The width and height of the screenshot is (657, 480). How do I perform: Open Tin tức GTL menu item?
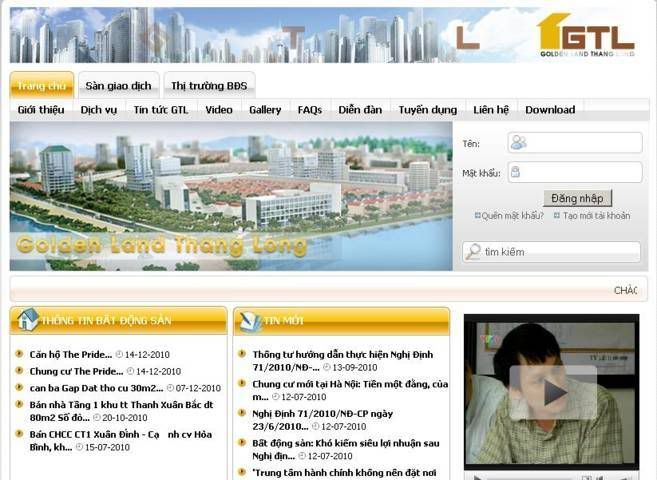[x=161, y=110]
